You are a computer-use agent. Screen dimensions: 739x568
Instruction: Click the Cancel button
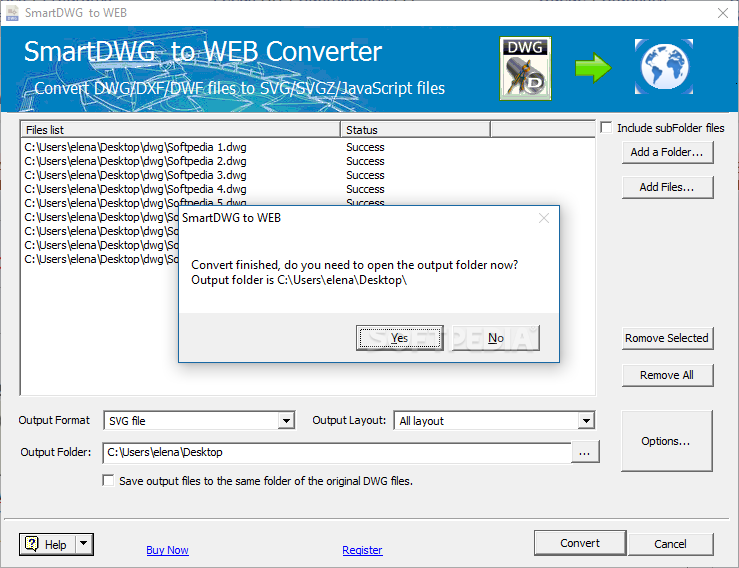click(670, 544)
